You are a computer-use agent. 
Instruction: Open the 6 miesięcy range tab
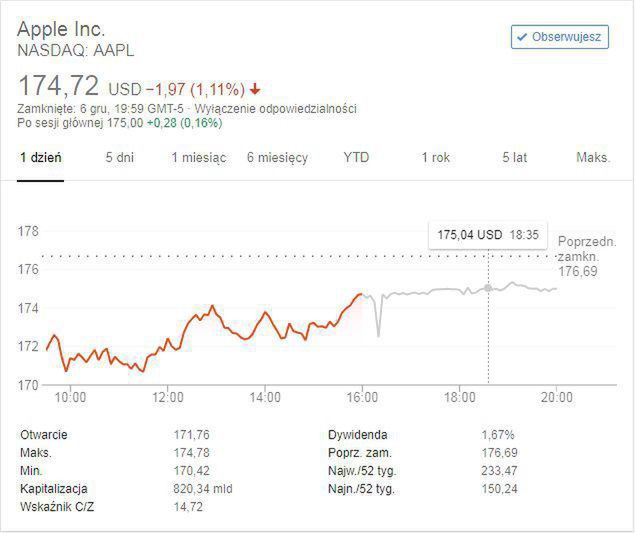tap(277, 158)
